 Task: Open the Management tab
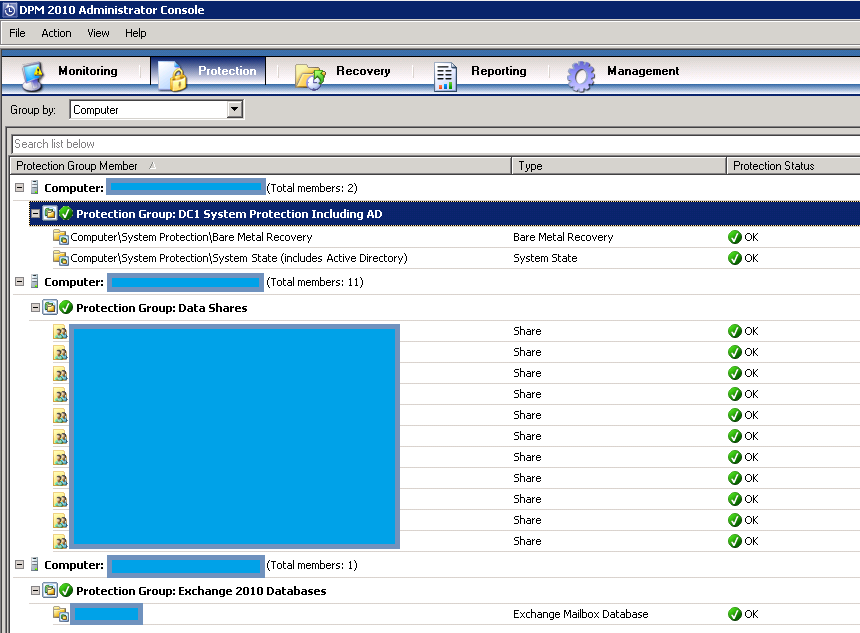(623, 73)
